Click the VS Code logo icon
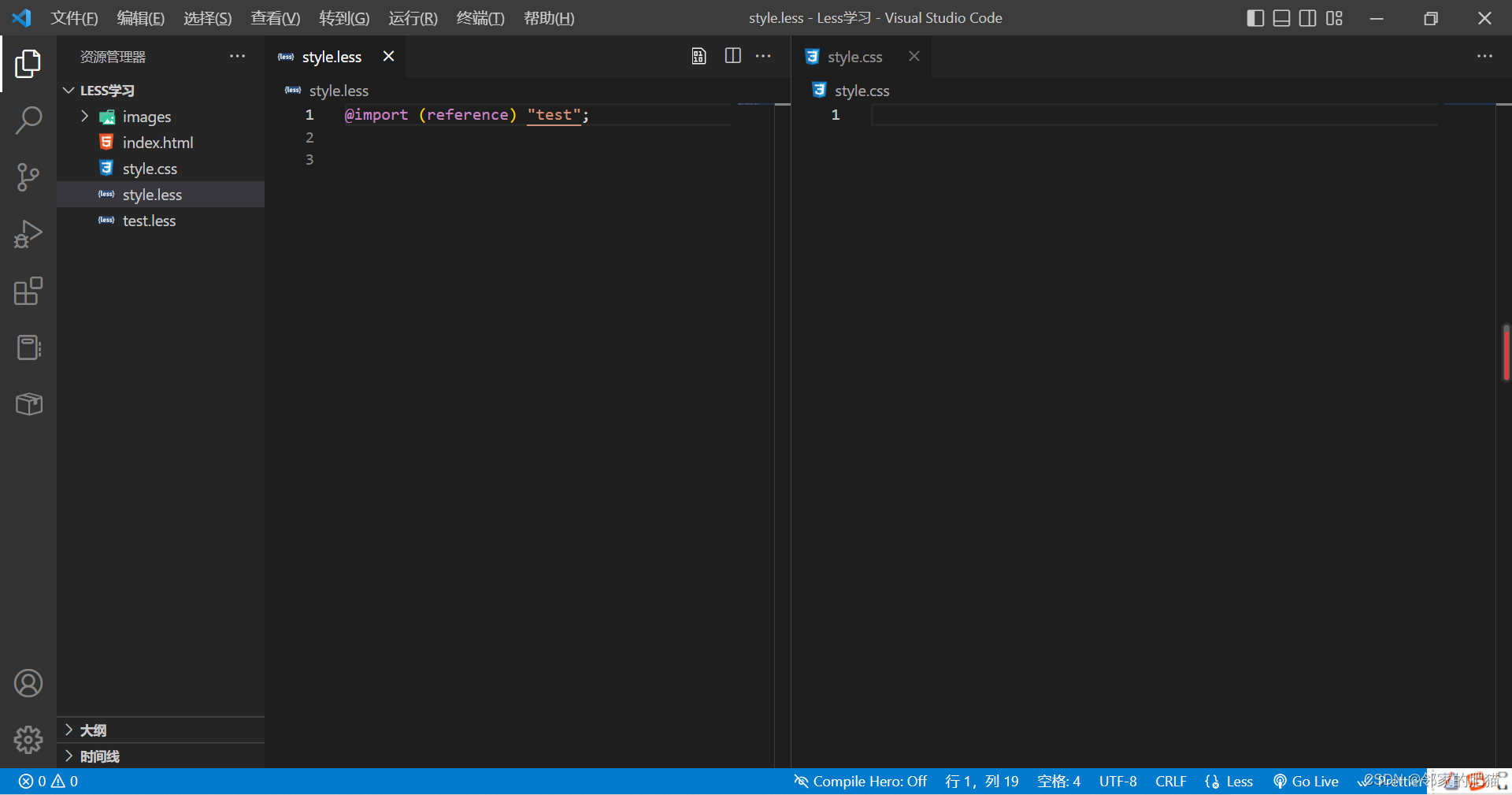The height and width of the screenshot is (795, 1512). tap(22, 17)
